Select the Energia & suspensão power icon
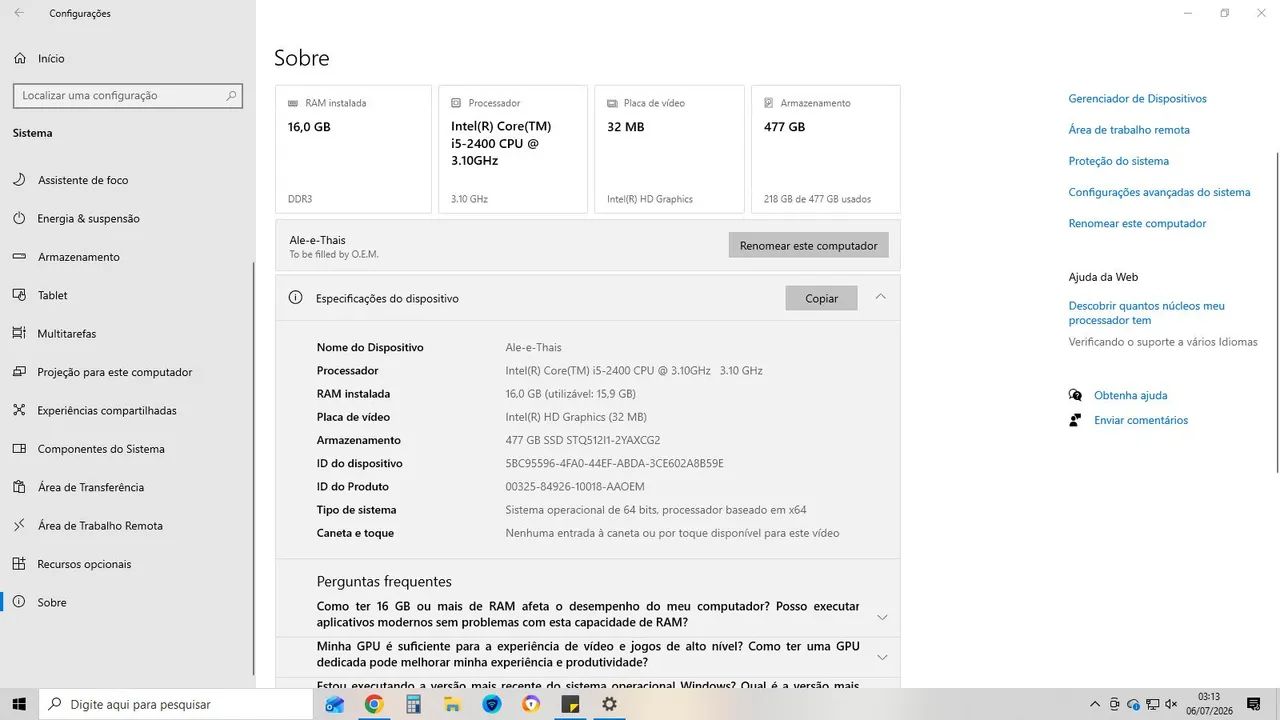The width and height of the screenshot is (1280, 720). coord(19,218)
